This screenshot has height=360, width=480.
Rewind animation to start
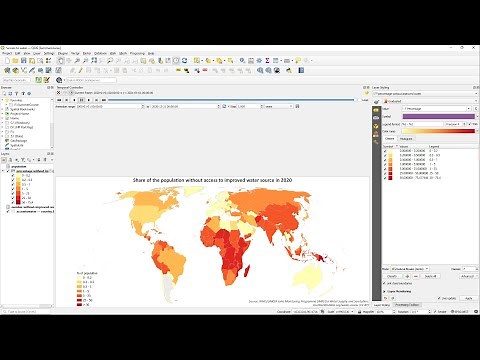pos(59,100)
